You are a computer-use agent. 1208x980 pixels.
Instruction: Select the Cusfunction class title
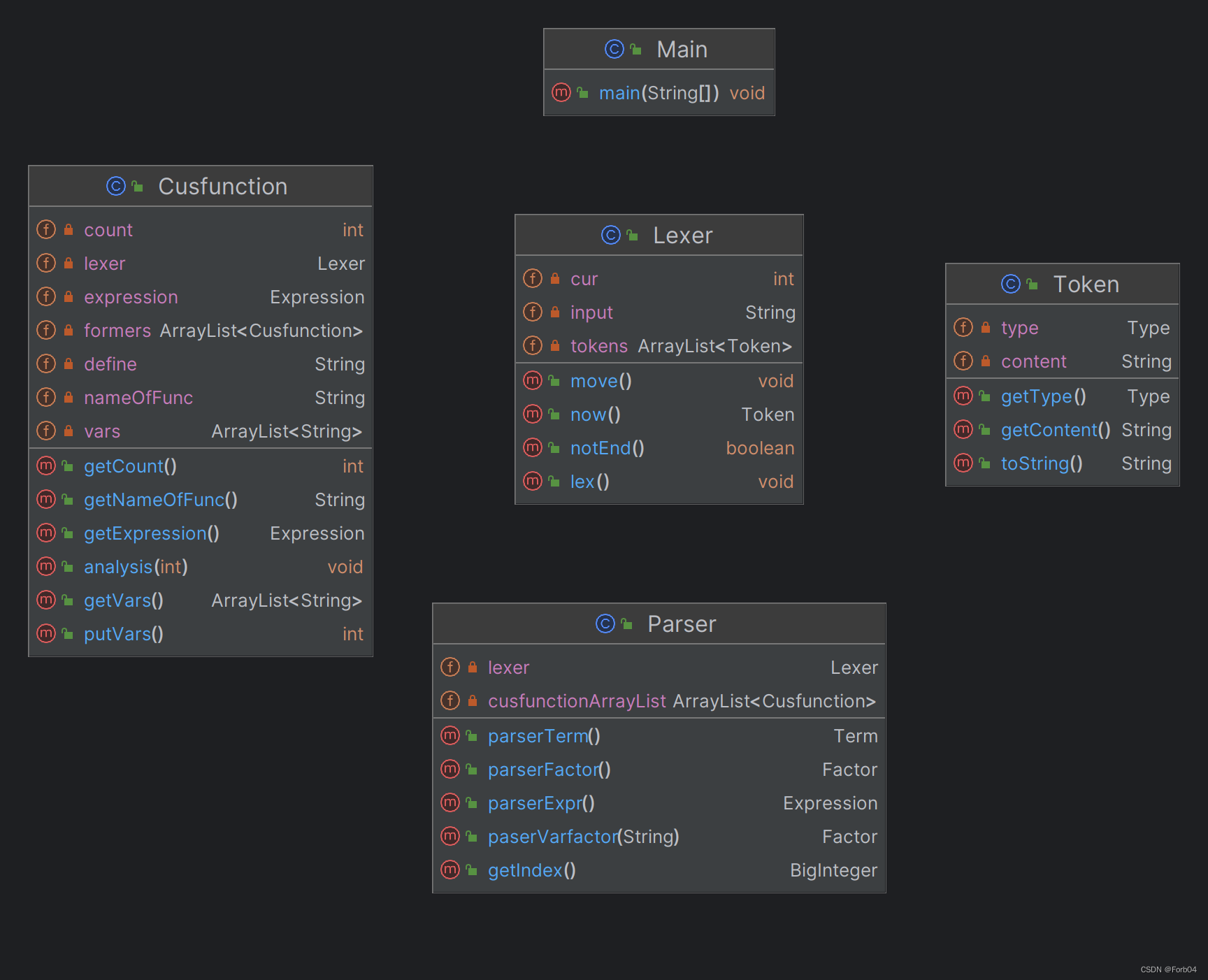click(x=223, y=187)
